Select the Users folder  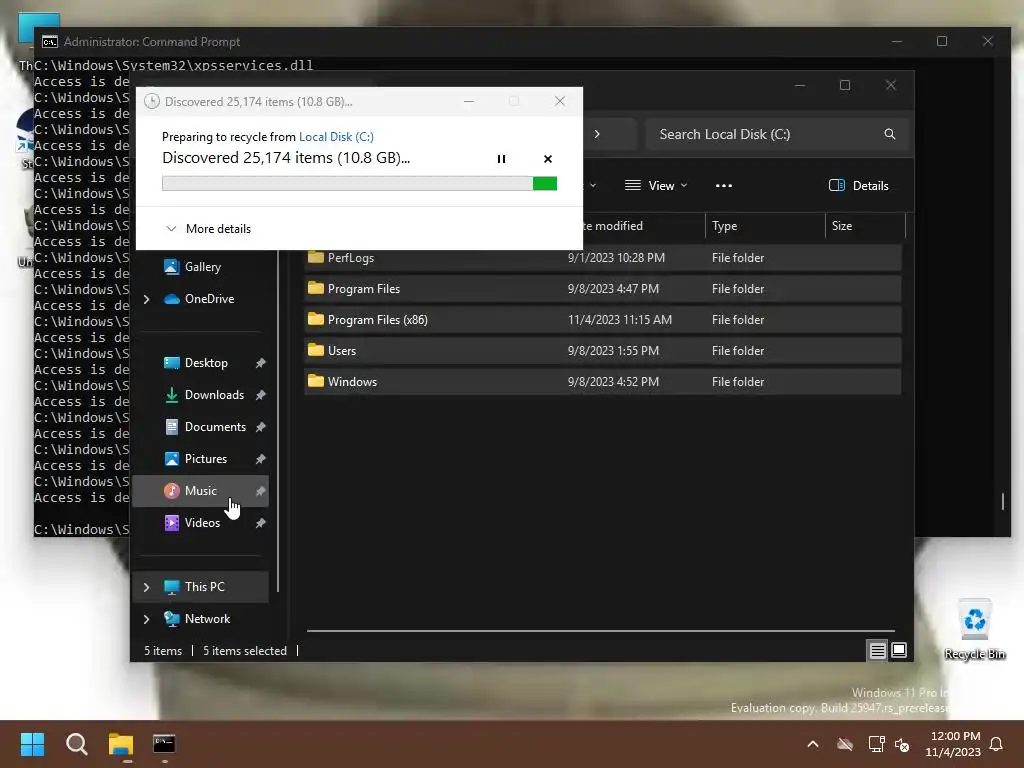602,351
